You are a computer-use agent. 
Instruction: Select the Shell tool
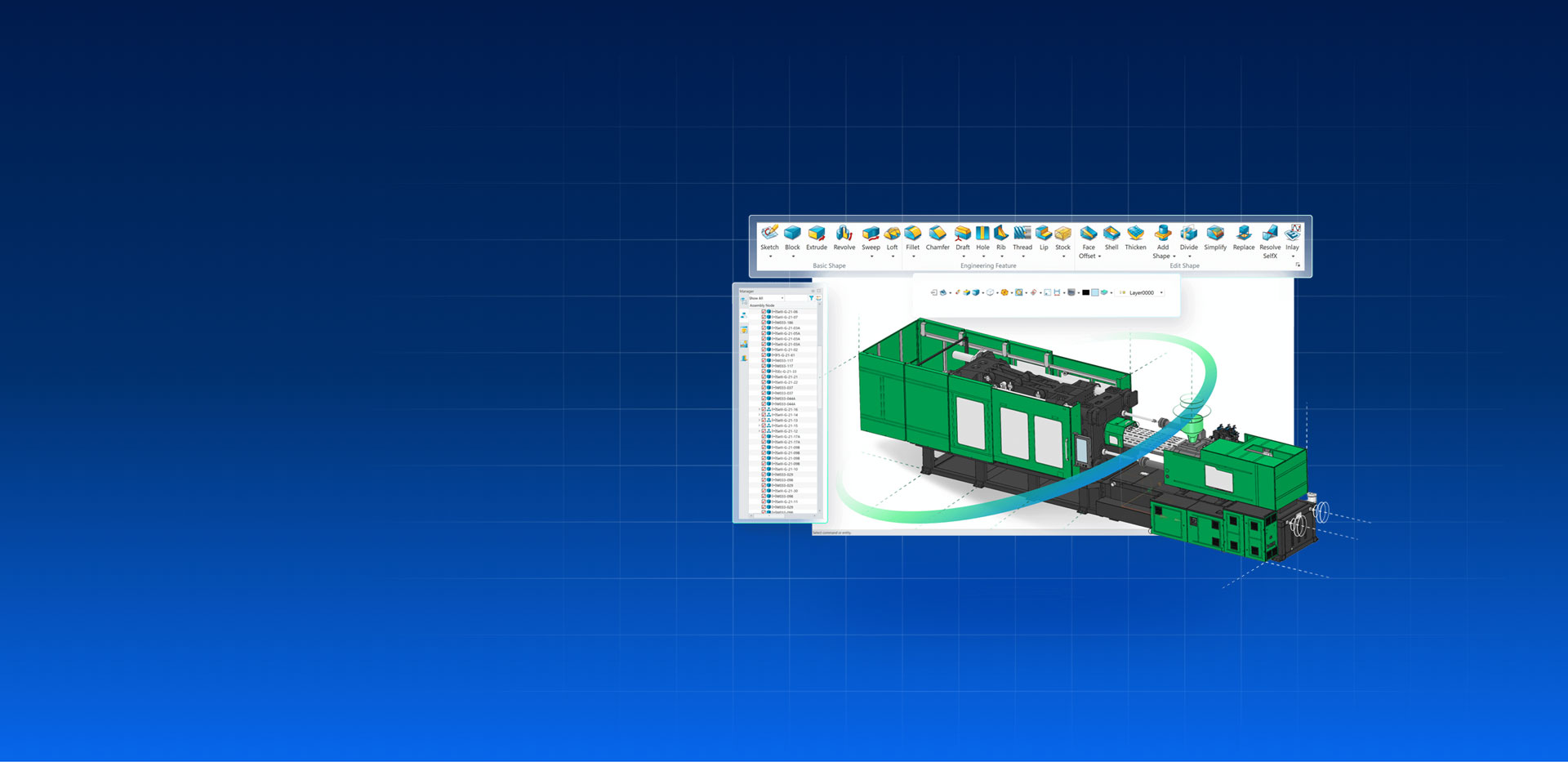[1111, 237]
